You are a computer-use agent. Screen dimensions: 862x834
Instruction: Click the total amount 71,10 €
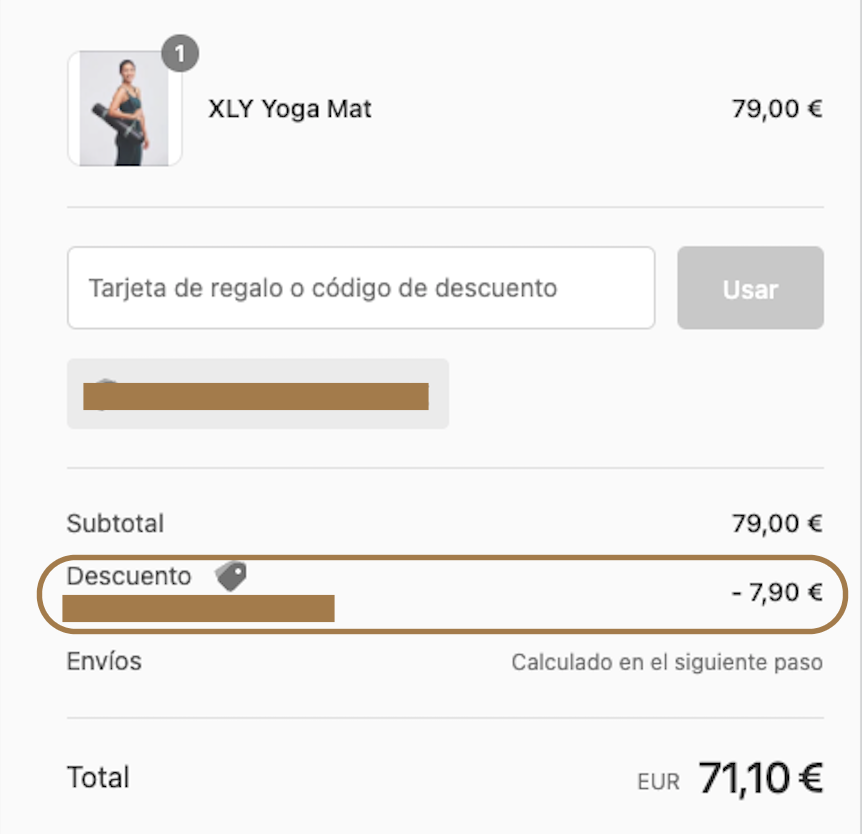point(760,777)
